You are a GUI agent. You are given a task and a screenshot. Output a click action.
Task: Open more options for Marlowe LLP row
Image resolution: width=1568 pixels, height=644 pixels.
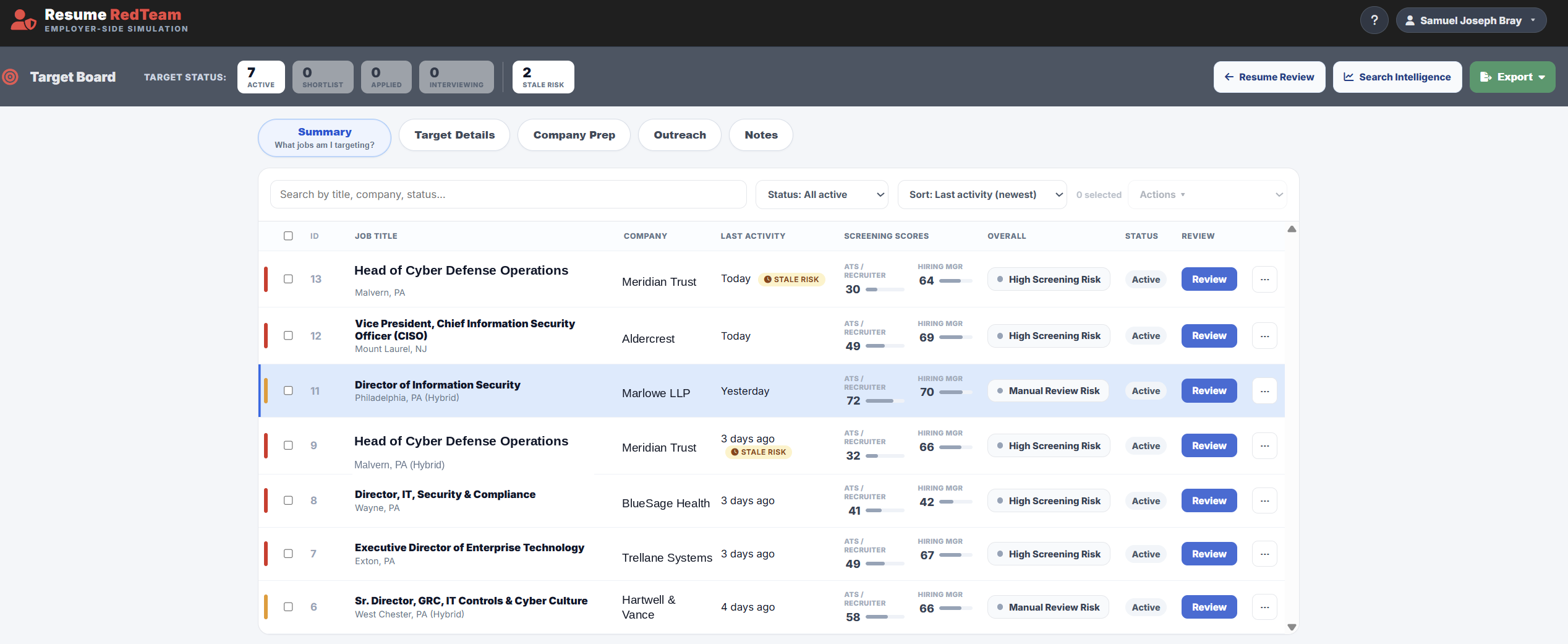[1264, 391]
